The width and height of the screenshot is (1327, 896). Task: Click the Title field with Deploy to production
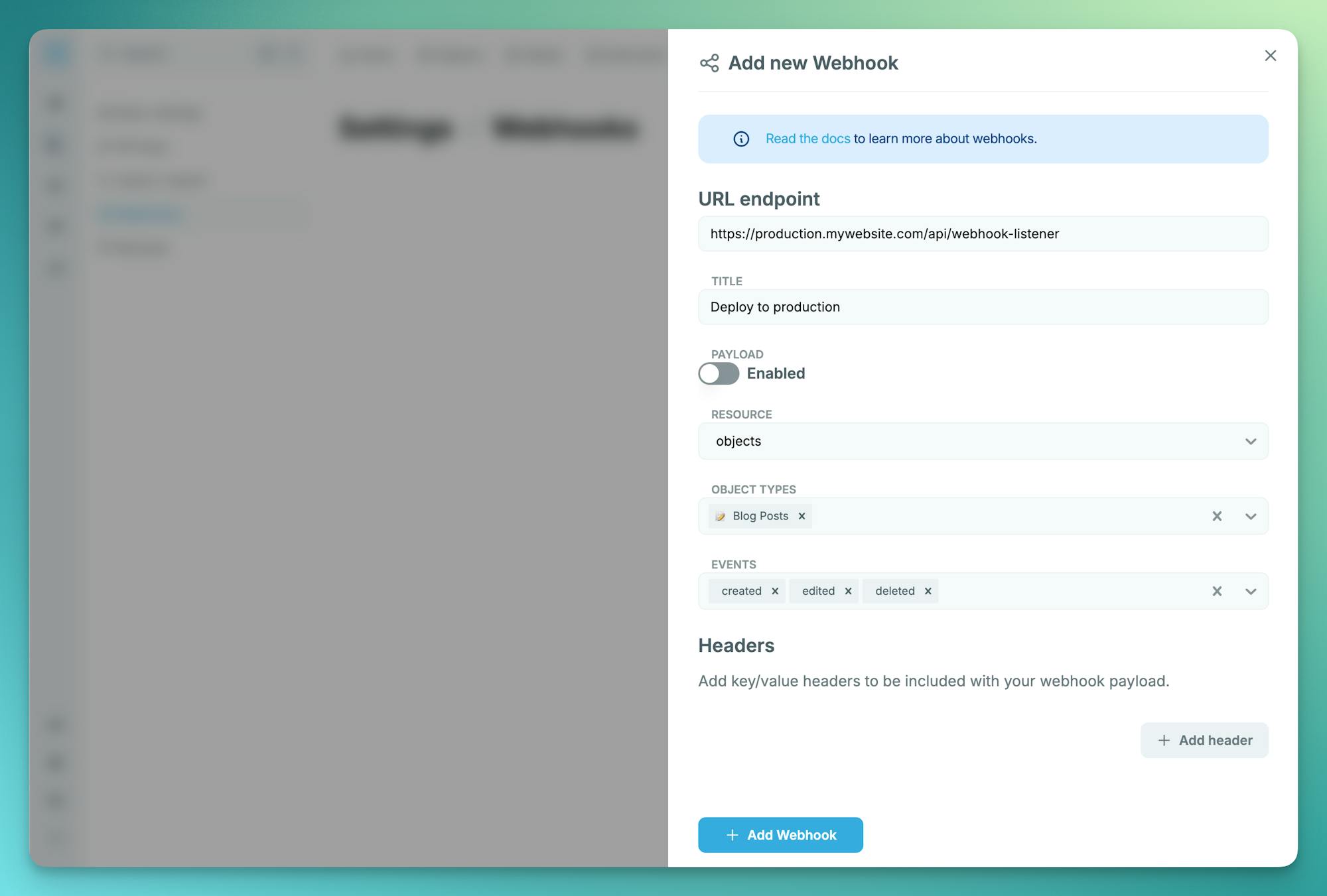[982, 307]
